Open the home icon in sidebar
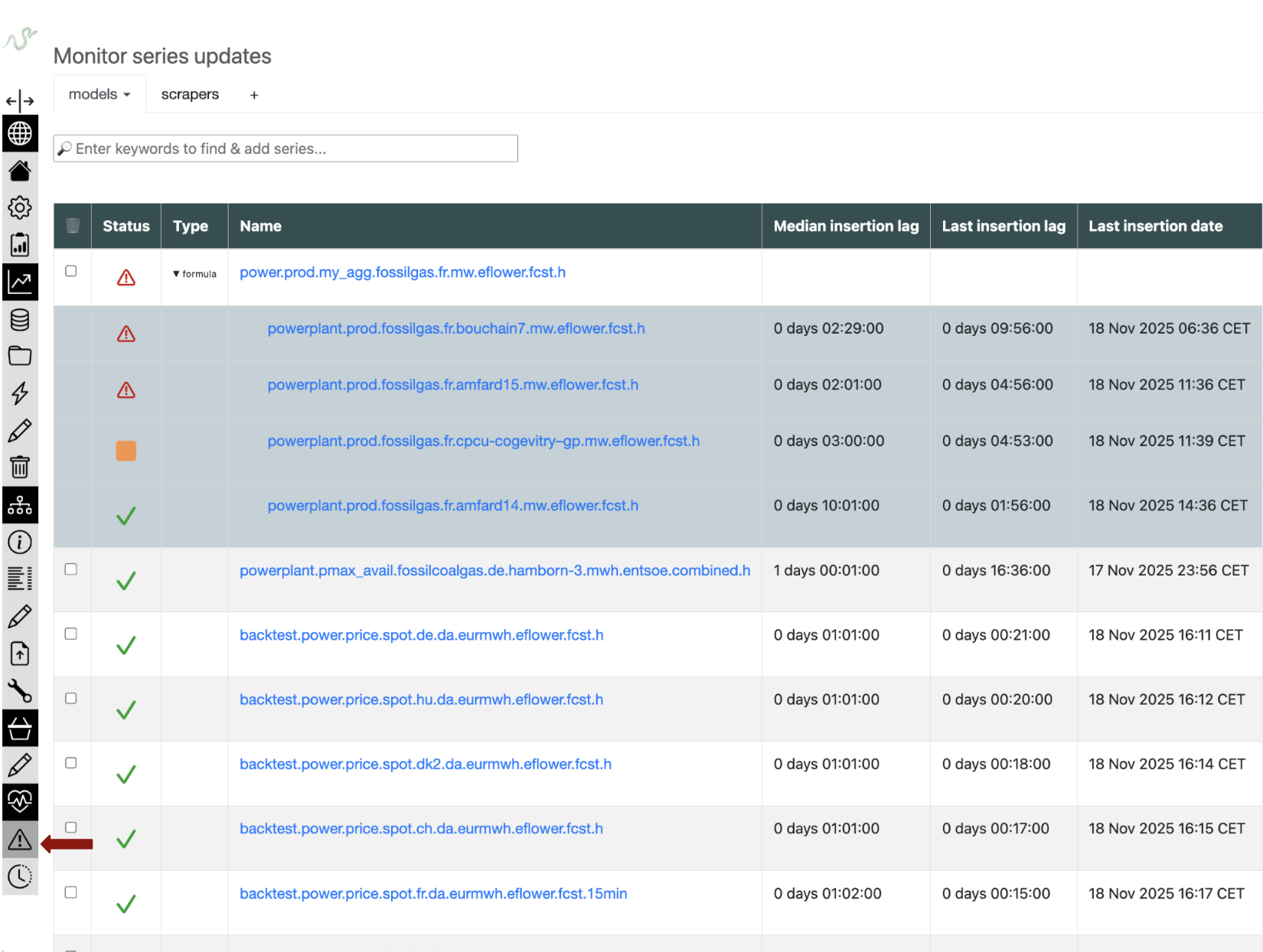1263x952 pixels. click(x=20, y=171)
